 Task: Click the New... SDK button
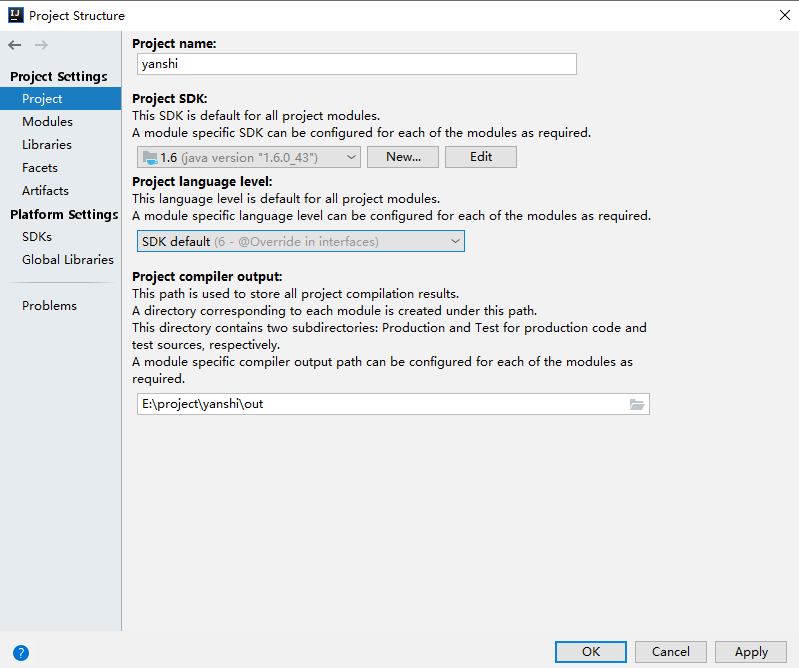[403, 157]
